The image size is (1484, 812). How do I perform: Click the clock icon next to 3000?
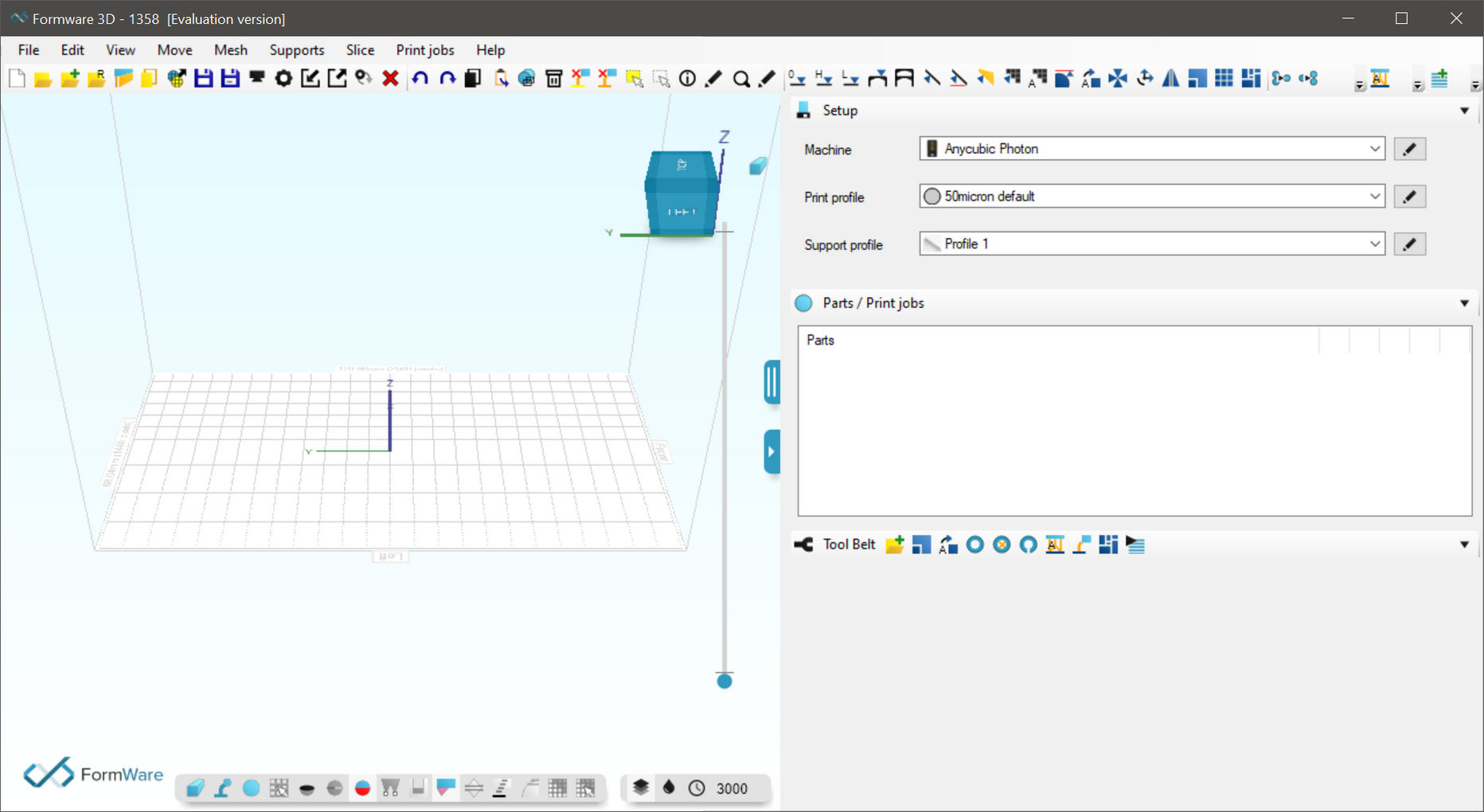697,788
